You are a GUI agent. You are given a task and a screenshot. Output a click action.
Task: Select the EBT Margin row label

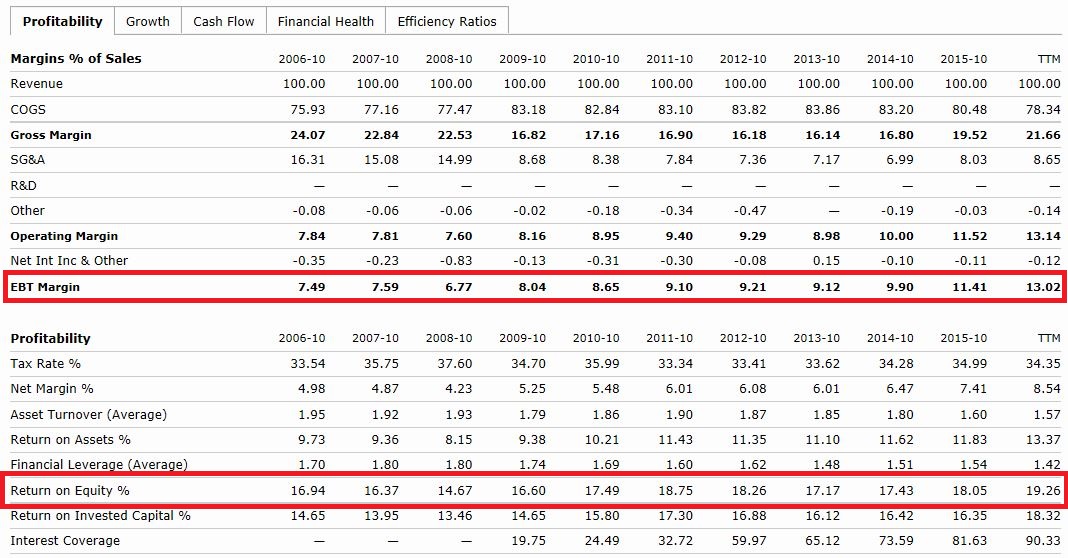click(x=45, y=287)
